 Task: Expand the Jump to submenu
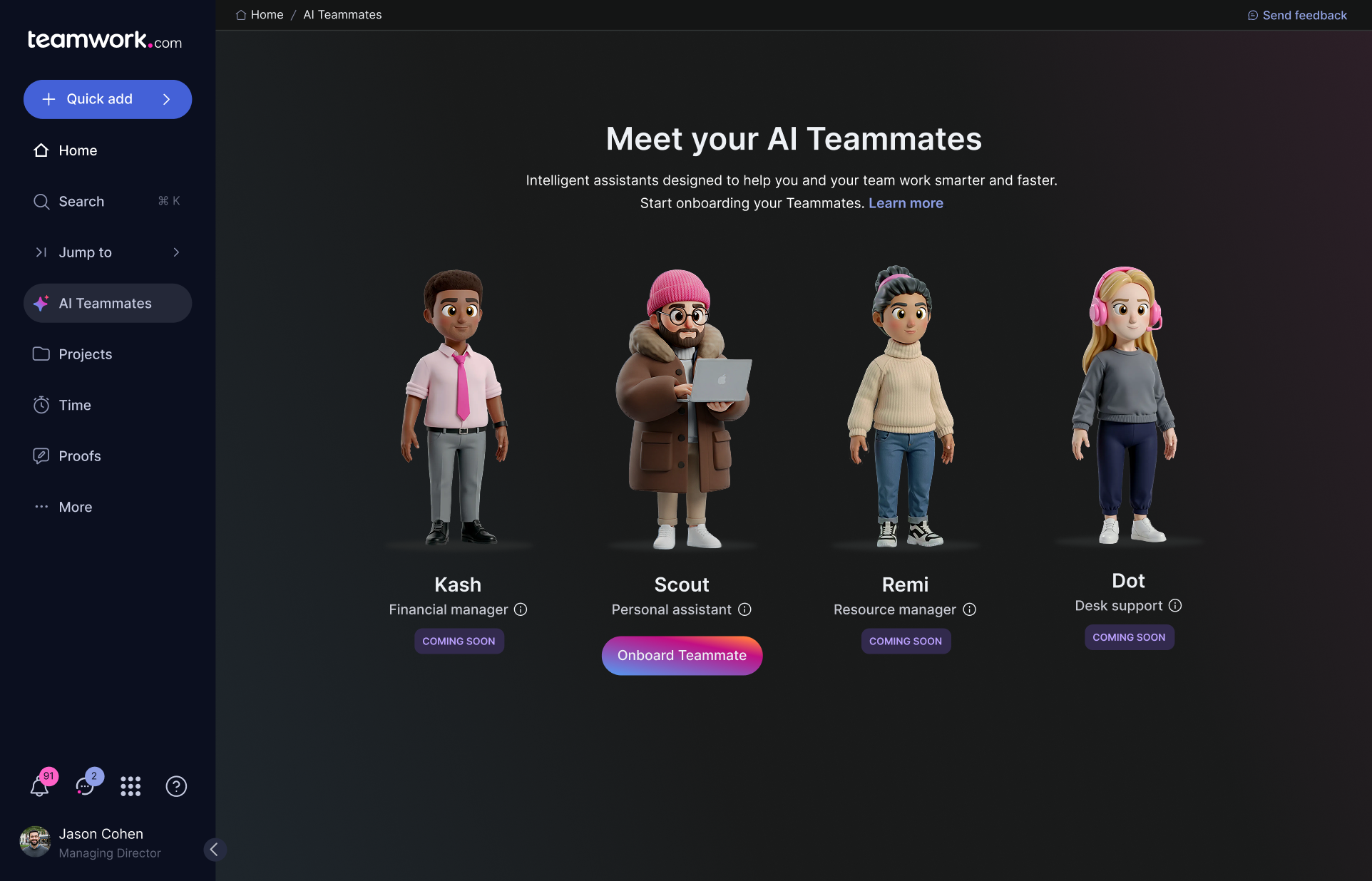click(x=176, y=252)
